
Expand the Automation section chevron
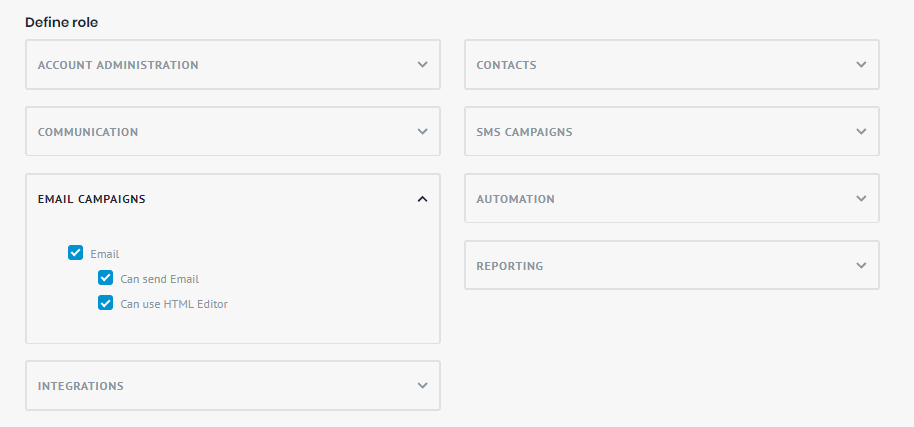[x=861, y=199]
